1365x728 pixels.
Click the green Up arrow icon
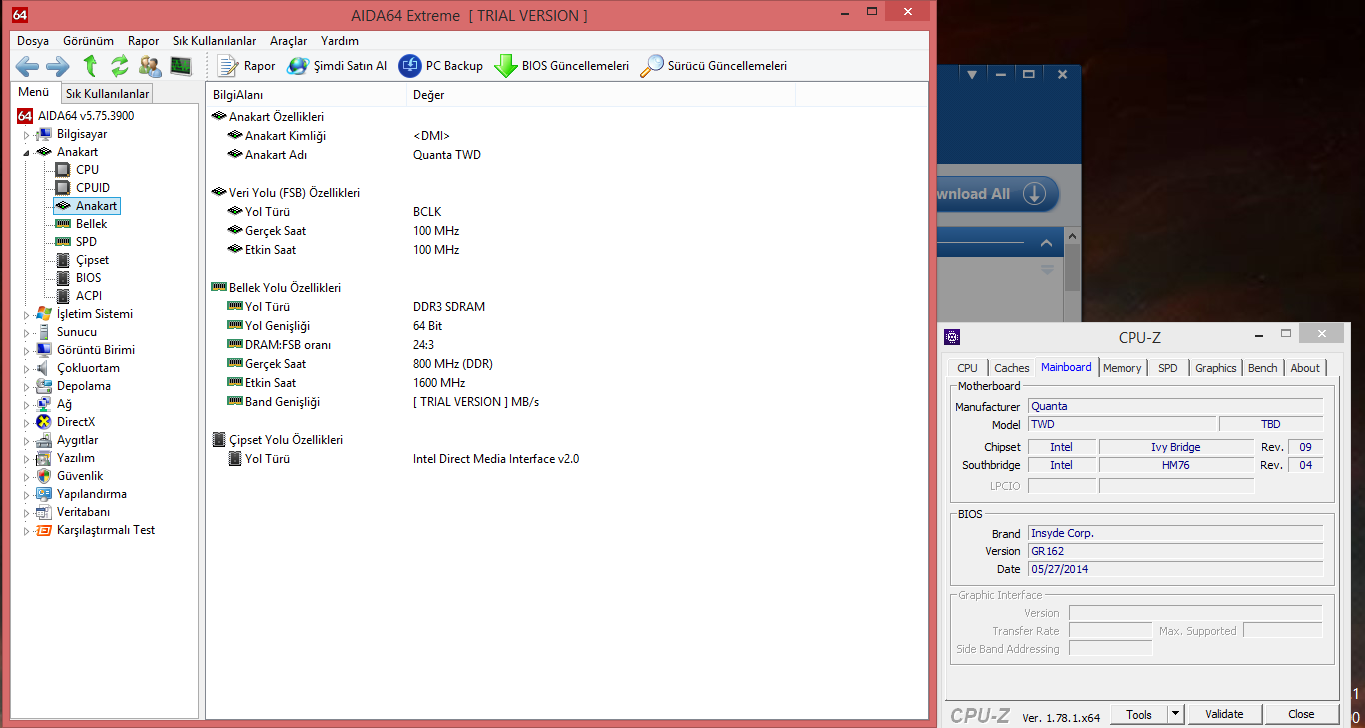(x=90, y=67)
